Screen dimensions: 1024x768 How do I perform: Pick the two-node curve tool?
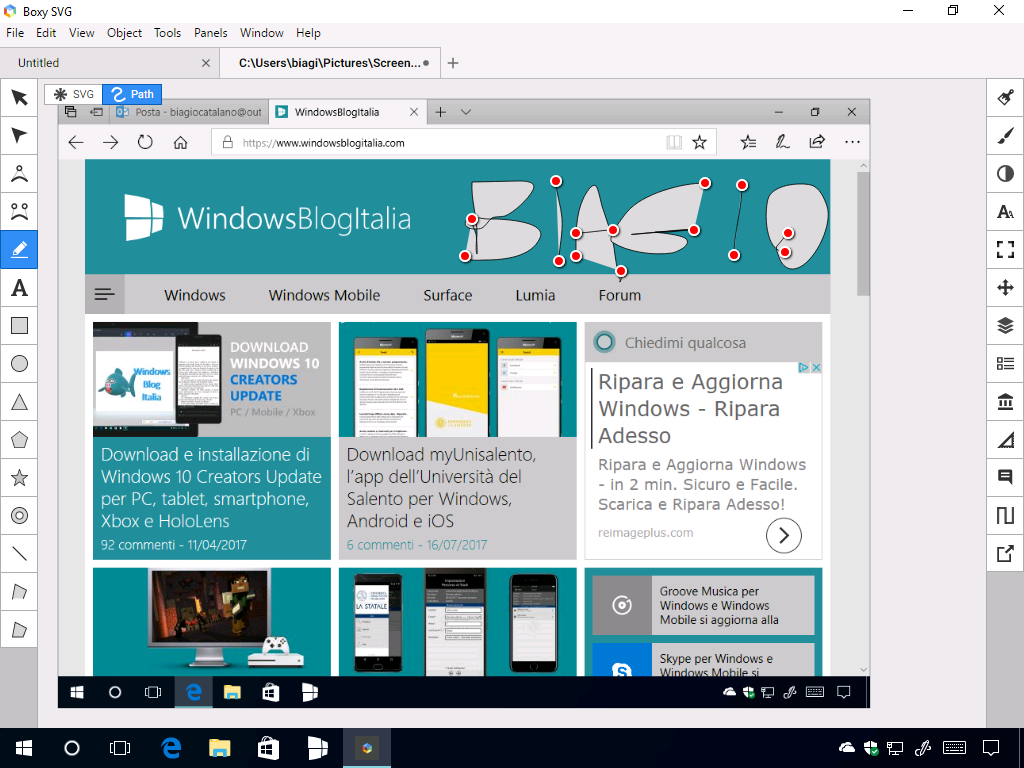(20, 212)
